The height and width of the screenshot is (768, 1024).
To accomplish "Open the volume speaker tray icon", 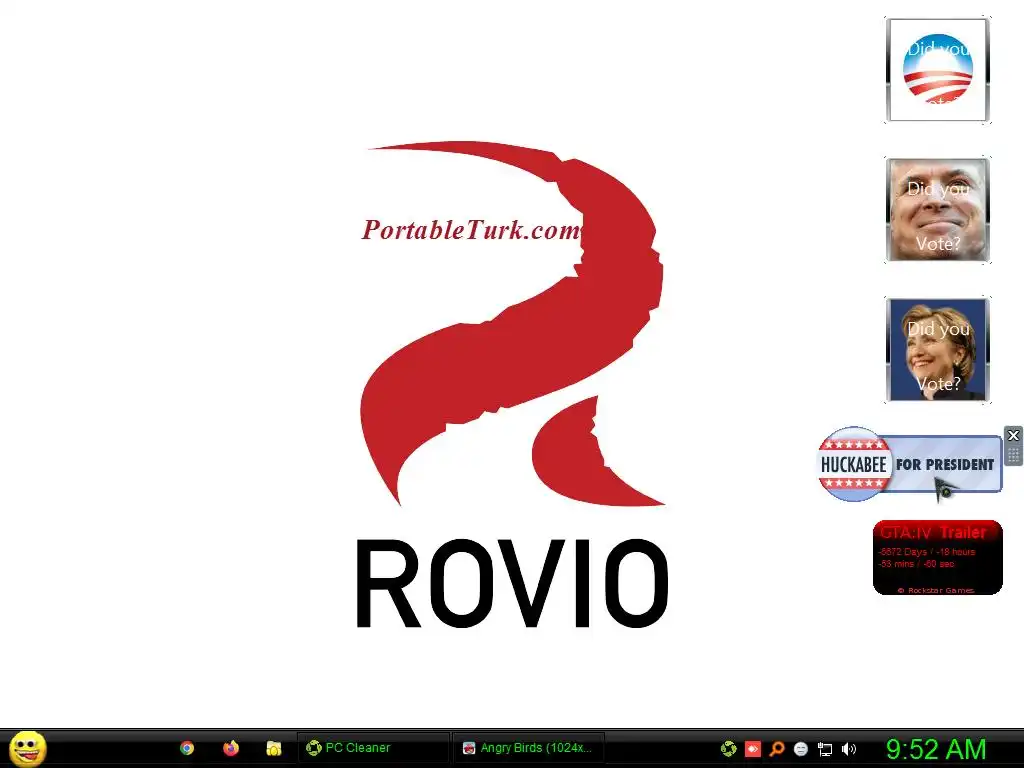I will click(x=848, y=749).
